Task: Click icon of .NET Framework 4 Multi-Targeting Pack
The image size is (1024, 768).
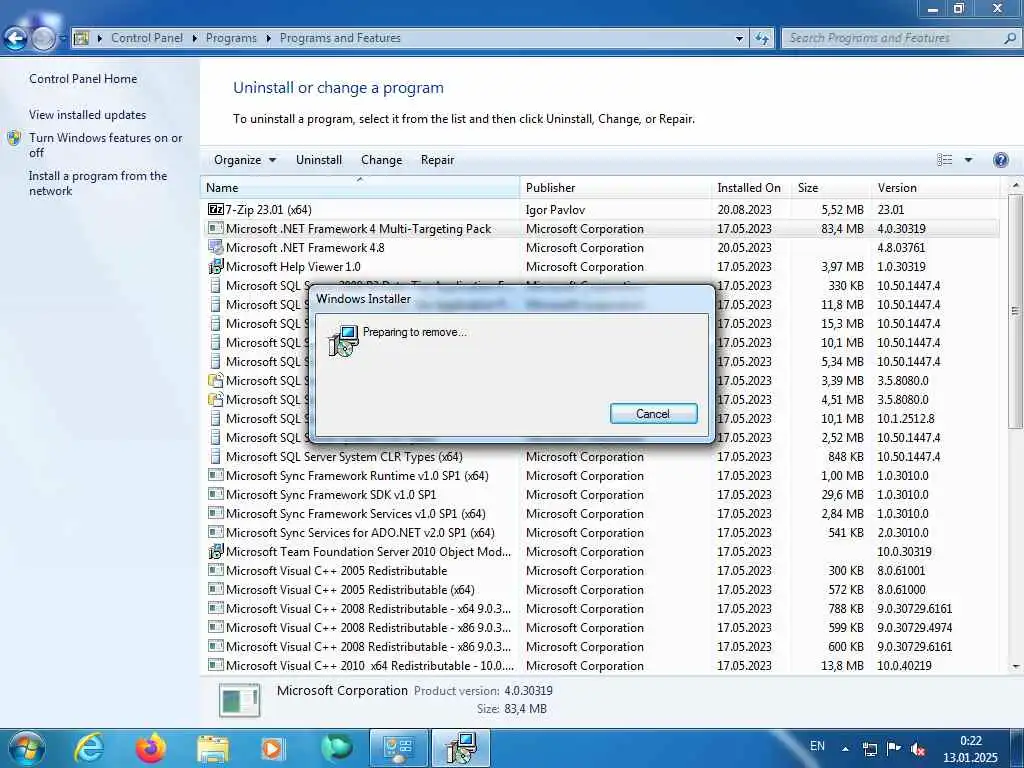Action: click(x=216, y=229)
